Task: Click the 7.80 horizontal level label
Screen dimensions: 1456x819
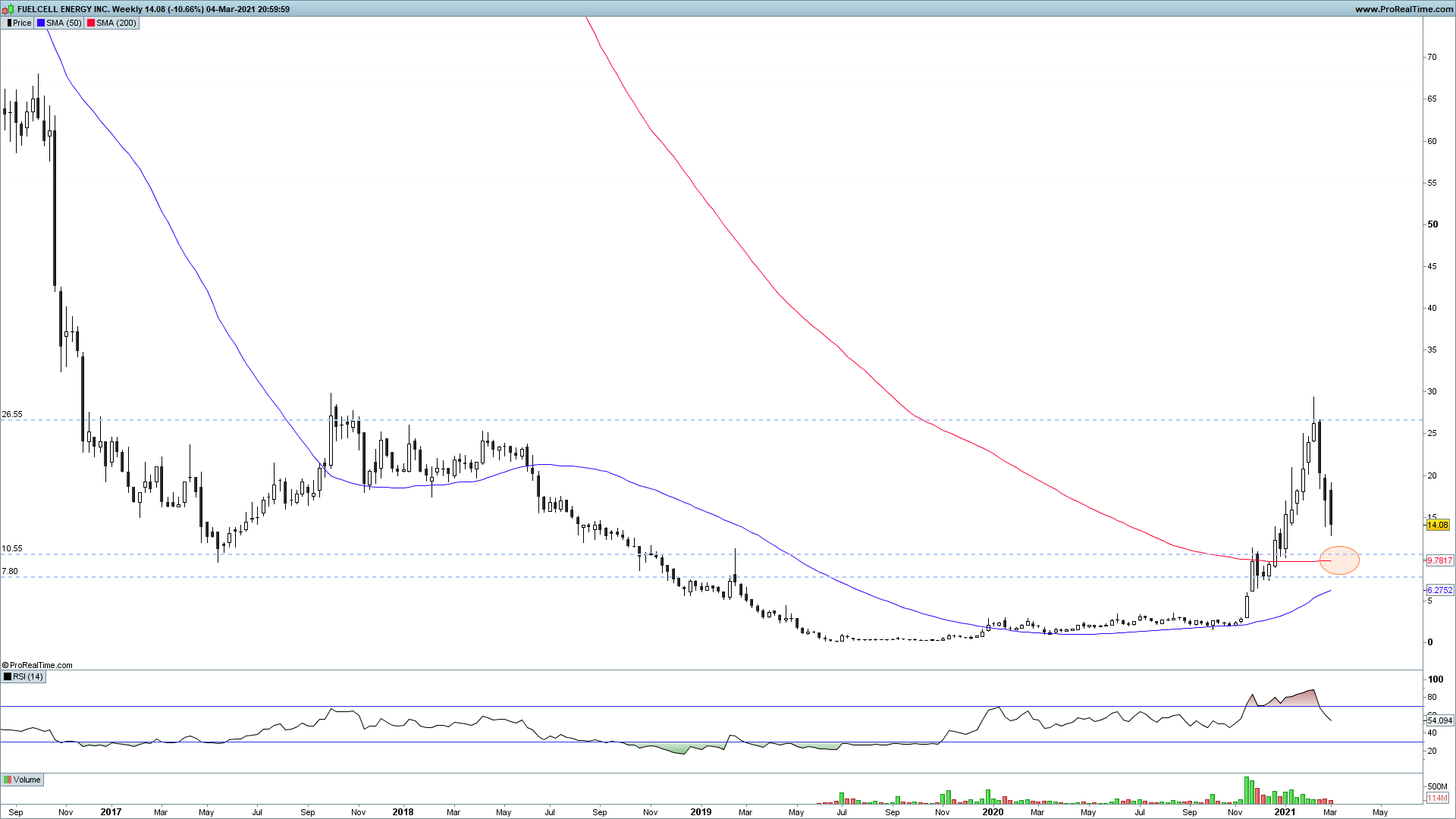Action: click(10, 571)
